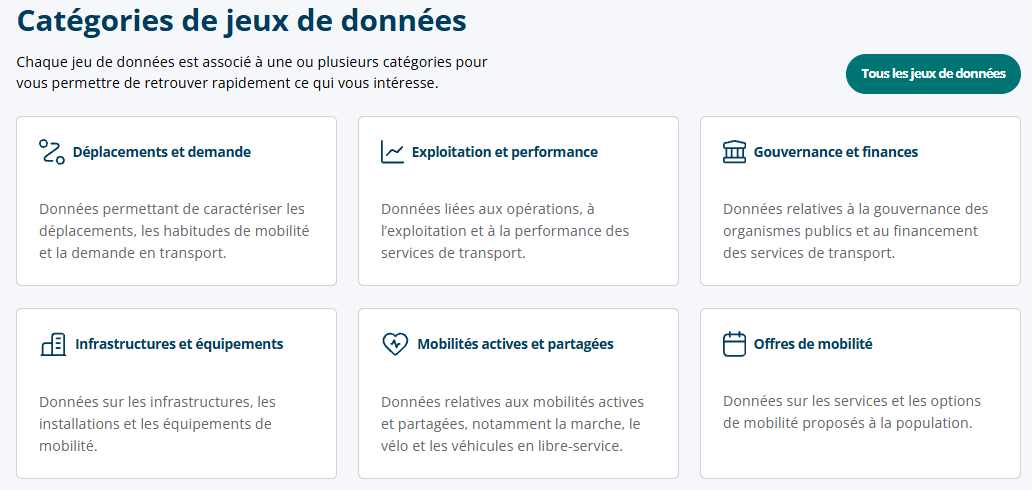Click the buildings icon for Infrastructures et équipements
The height and width of the screenshot is (490, 1032).
click(x=53, y=344)
